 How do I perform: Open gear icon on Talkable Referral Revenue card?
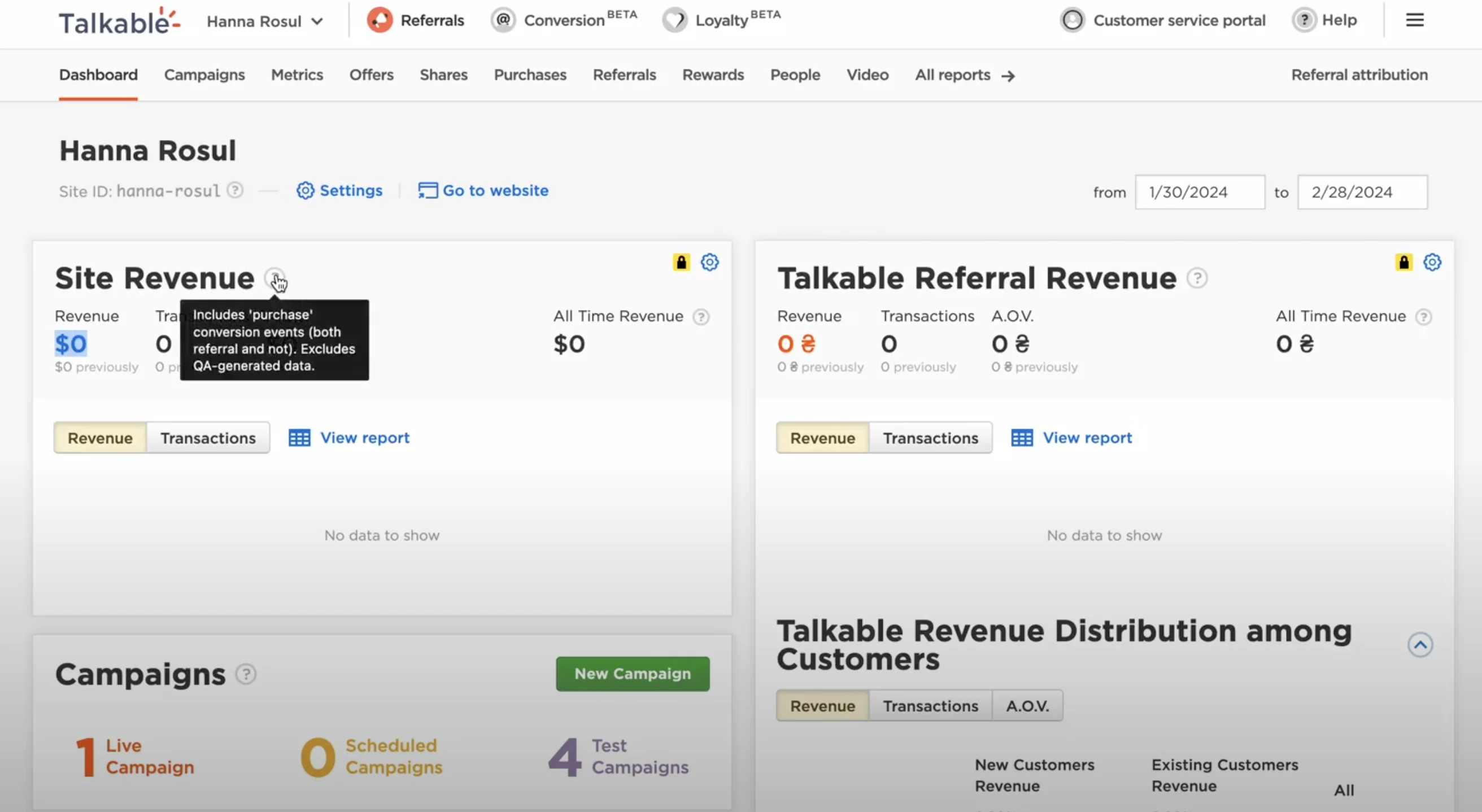click(1432, 262)
